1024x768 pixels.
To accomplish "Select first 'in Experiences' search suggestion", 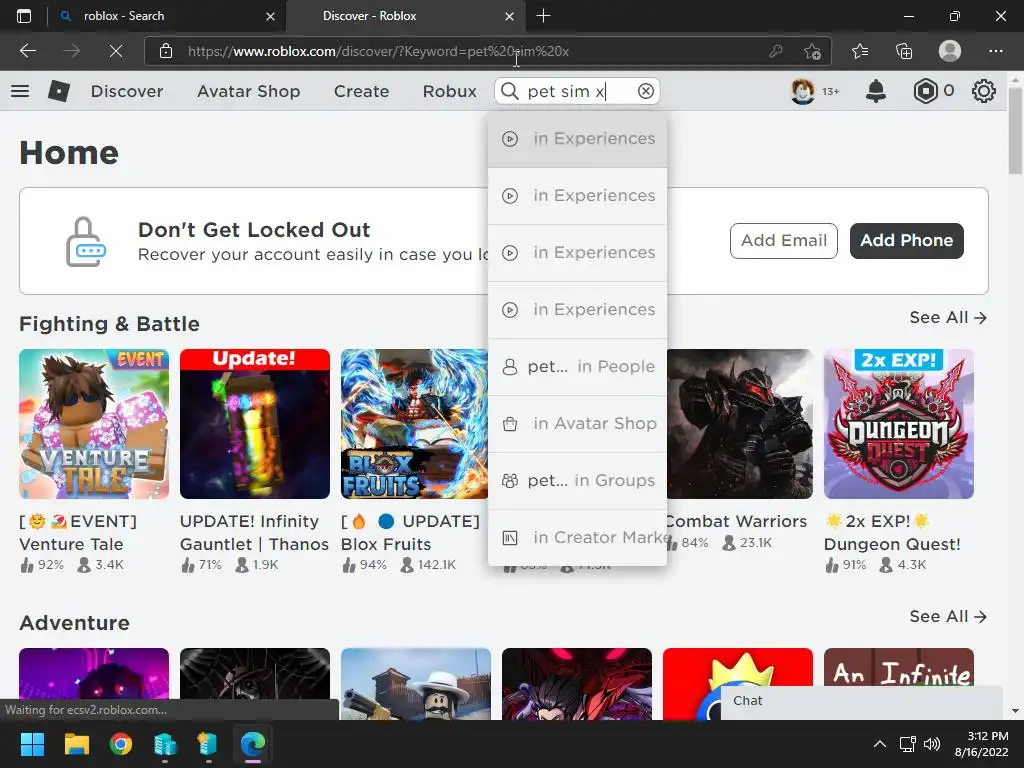I will click(x=577, y=138).
